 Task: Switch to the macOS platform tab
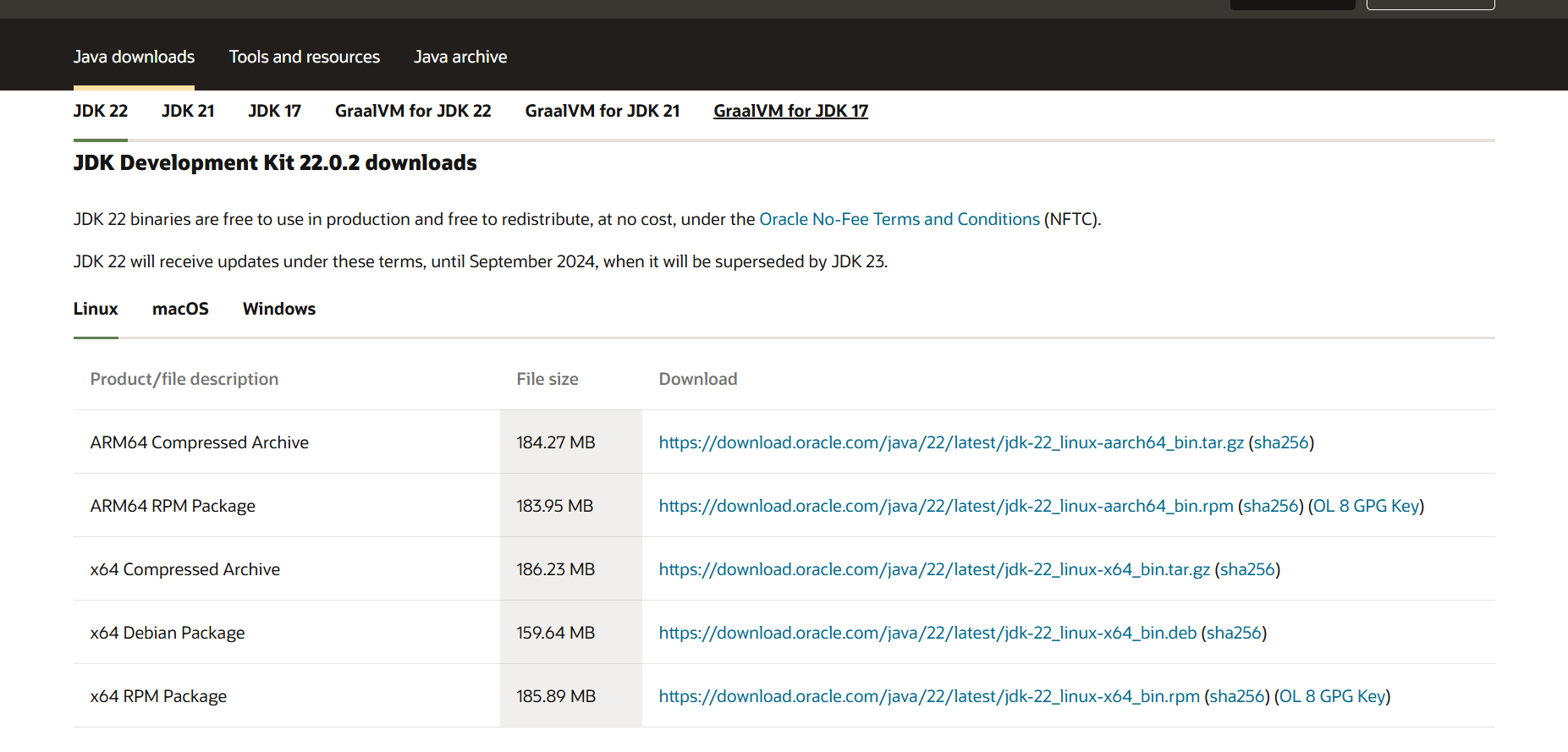click(180, 309)
